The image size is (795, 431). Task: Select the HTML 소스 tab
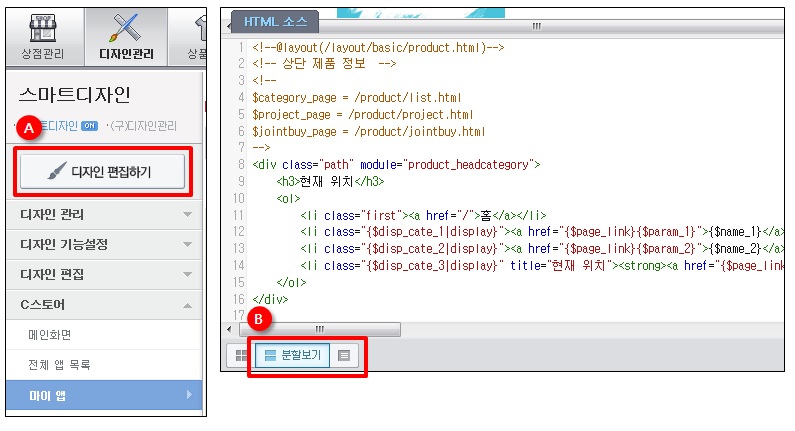(275, 22)
